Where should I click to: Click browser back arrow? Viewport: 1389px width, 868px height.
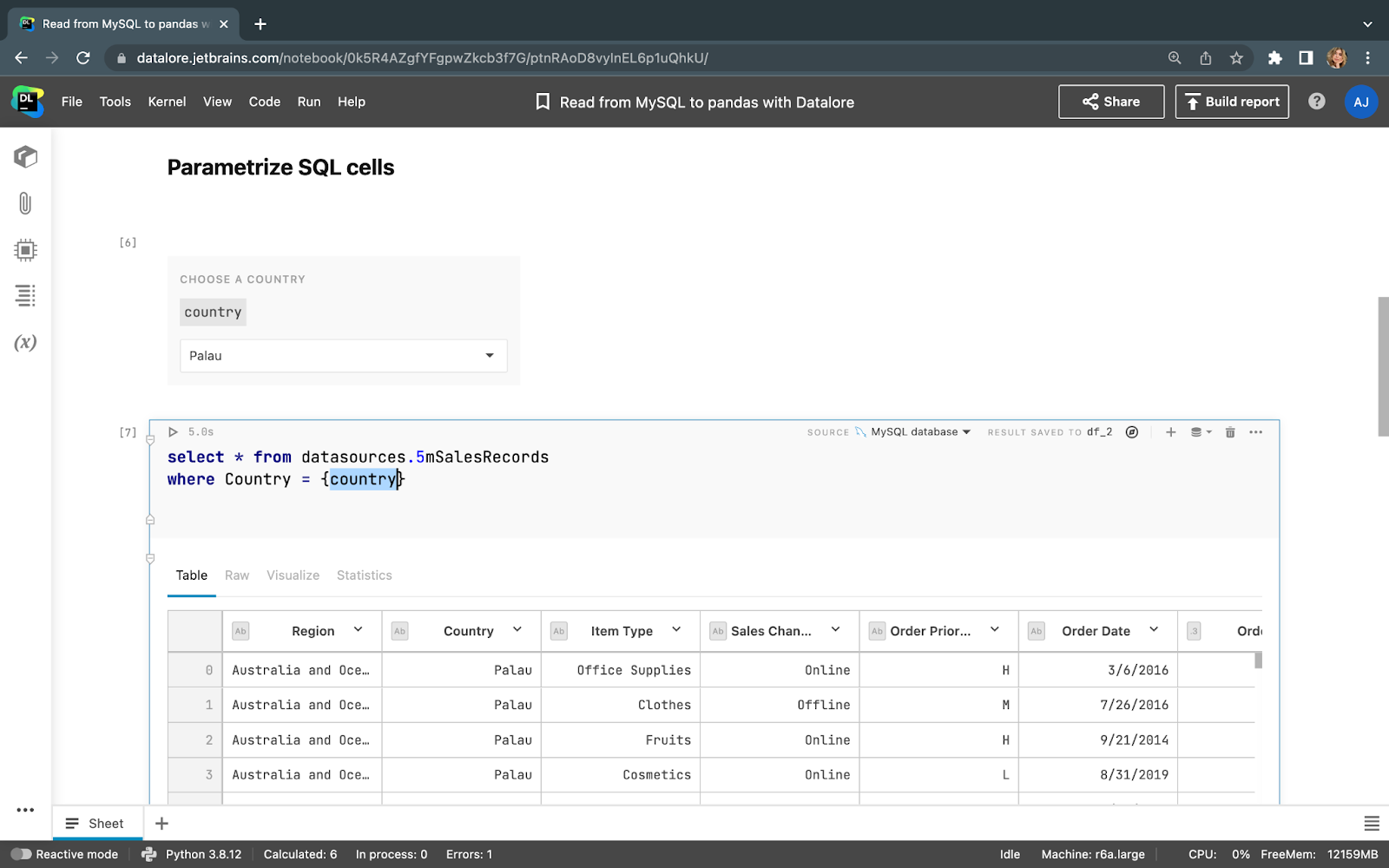pos(22,58)
